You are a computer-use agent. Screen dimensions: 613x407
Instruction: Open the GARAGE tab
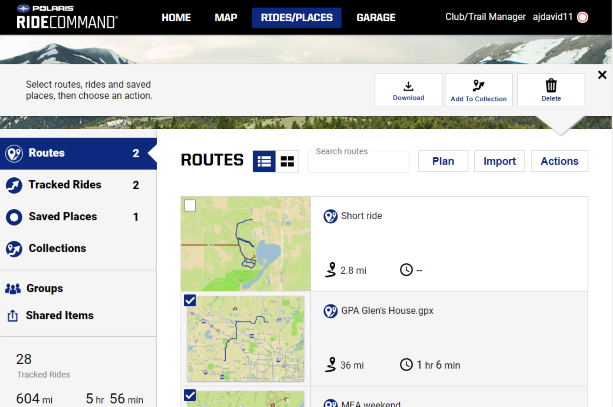point(375,18)
